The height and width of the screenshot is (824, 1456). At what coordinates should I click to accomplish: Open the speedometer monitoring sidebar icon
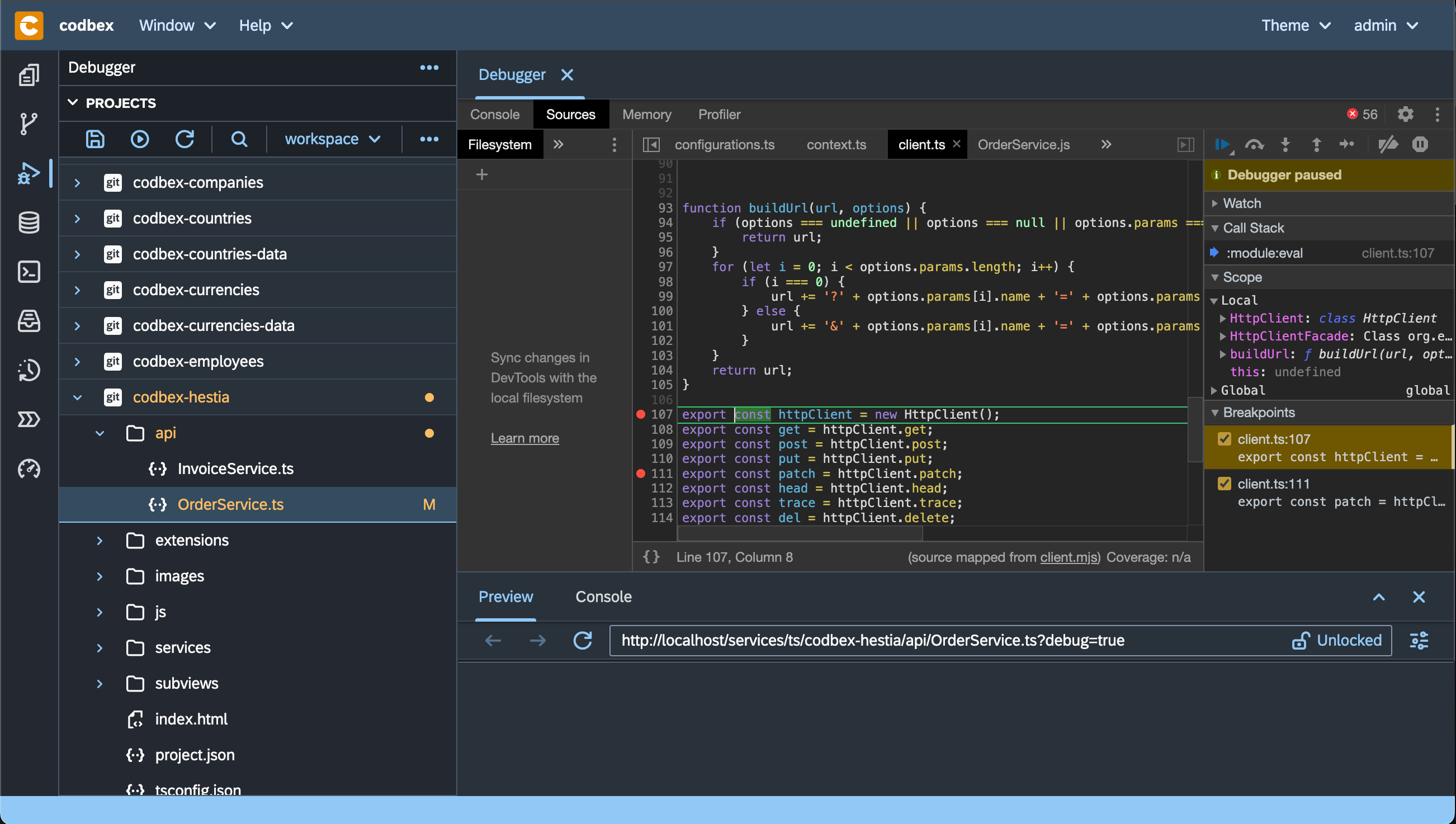coord(29,468)
